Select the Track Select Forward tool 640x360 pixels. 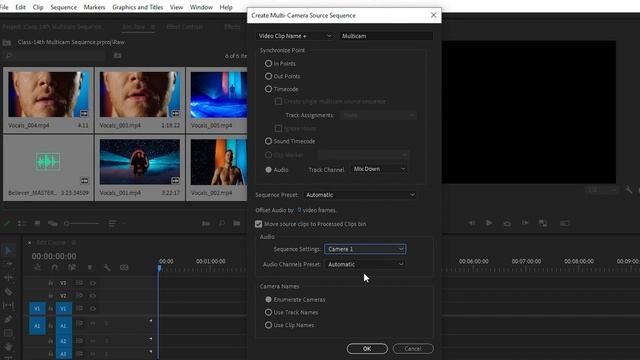(x=8, y=264)
